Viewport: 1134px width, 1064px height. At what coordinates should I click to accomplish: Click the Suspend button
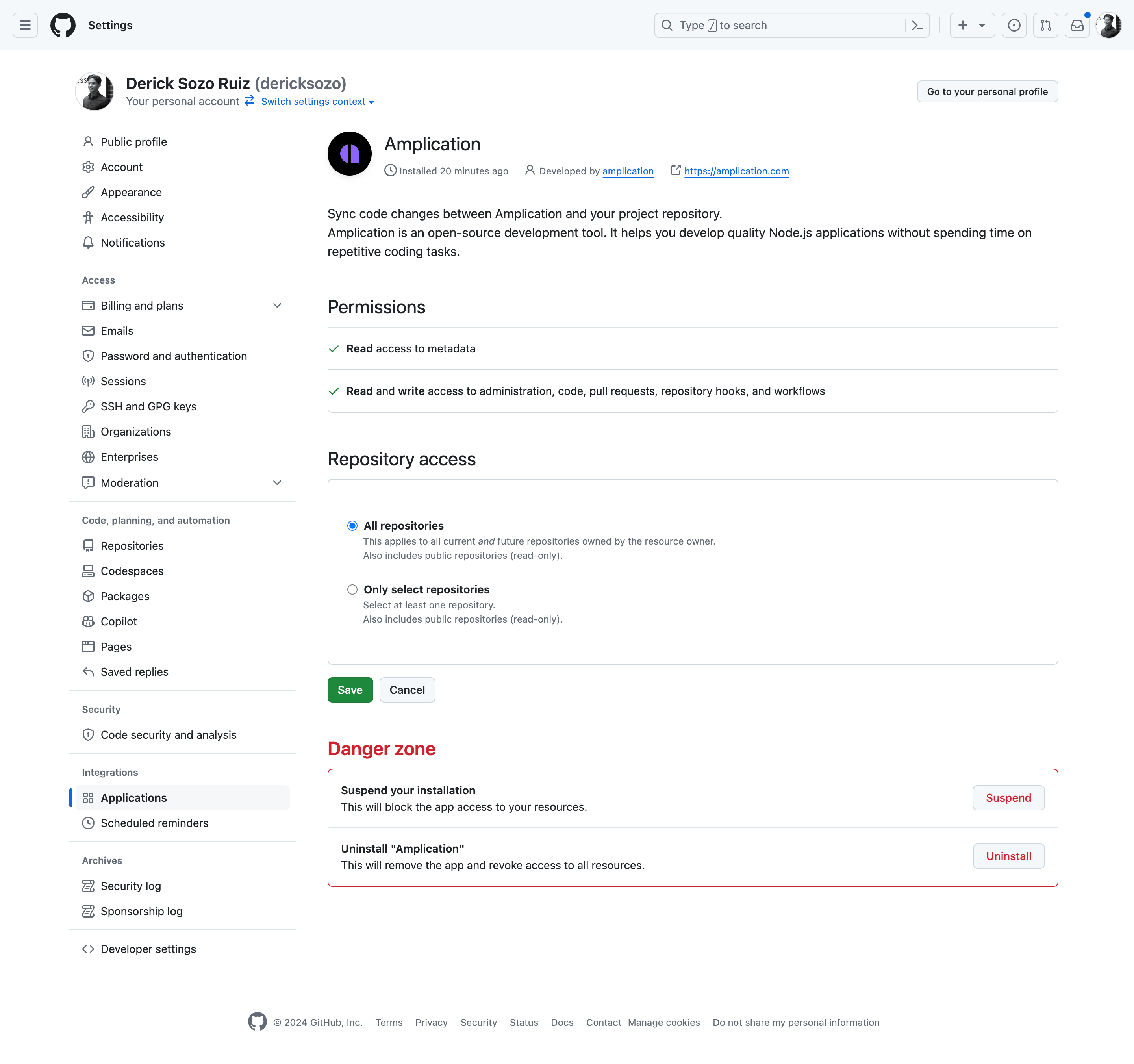(x=1008, y=797)
